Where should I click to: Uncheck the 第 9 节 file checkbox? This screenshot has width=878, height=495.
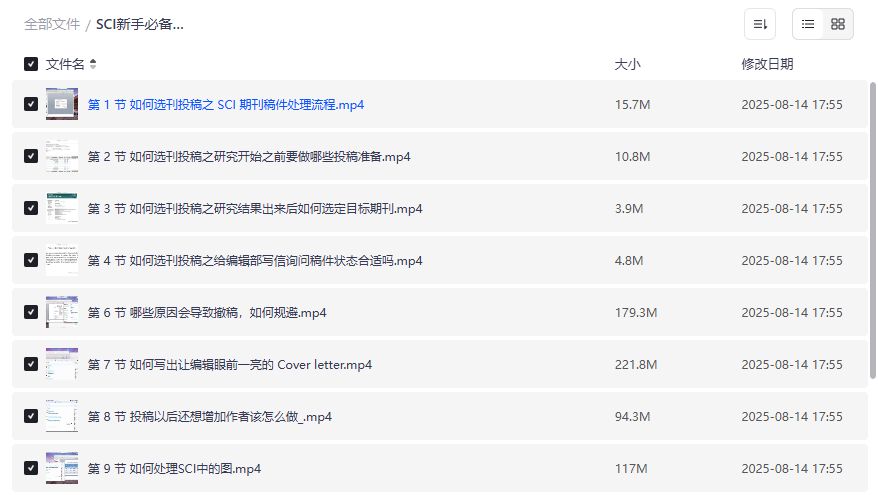tap(31, 469)
